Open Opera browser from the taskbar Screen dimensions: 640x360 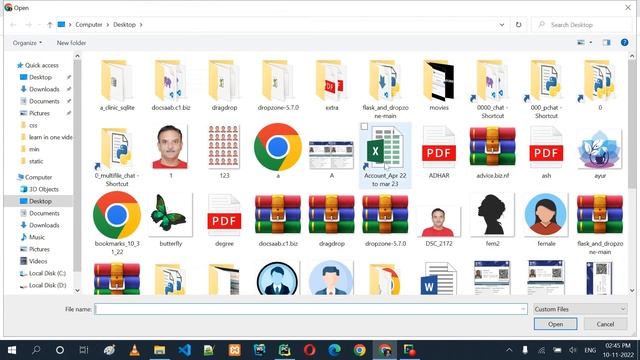[309, 350]
